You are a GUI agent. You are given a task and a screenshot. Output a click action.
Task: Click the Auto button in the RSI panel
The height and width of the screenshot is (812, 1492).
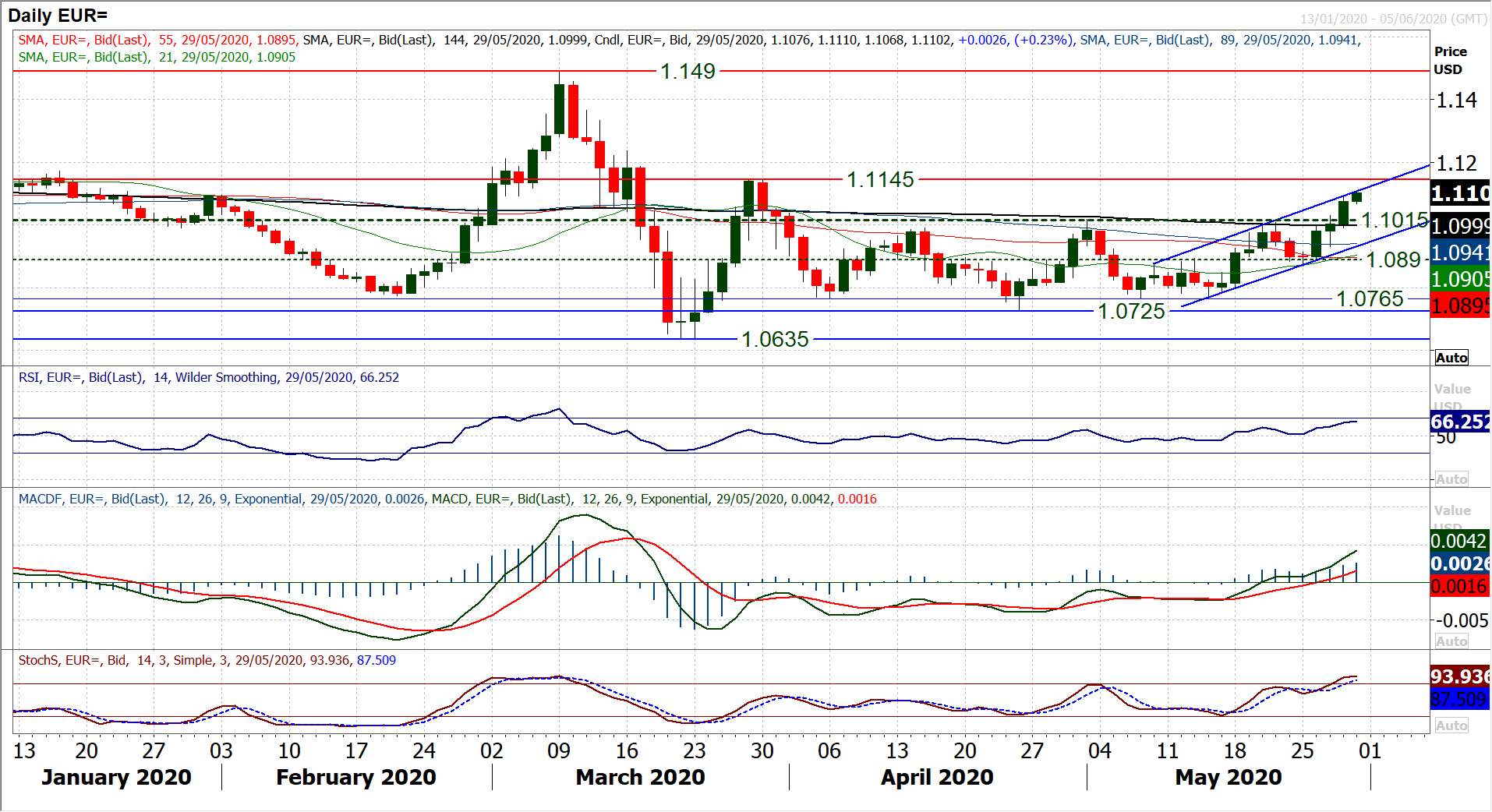coord(1451,479)
